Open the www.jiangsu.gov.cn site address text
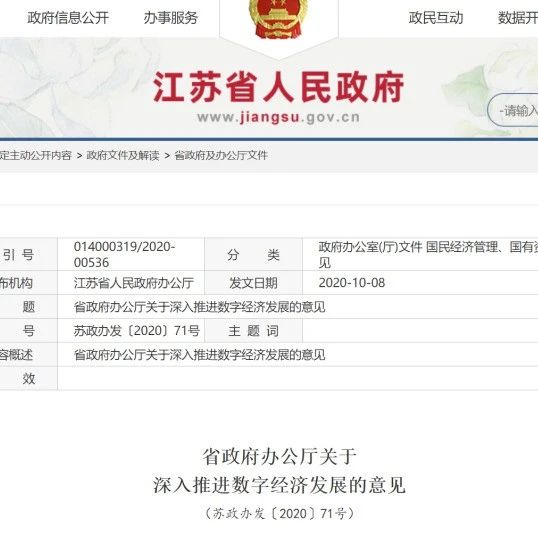The width and height of the screenshot is (538, 540). pyautogui.click(x=278, y=117)
